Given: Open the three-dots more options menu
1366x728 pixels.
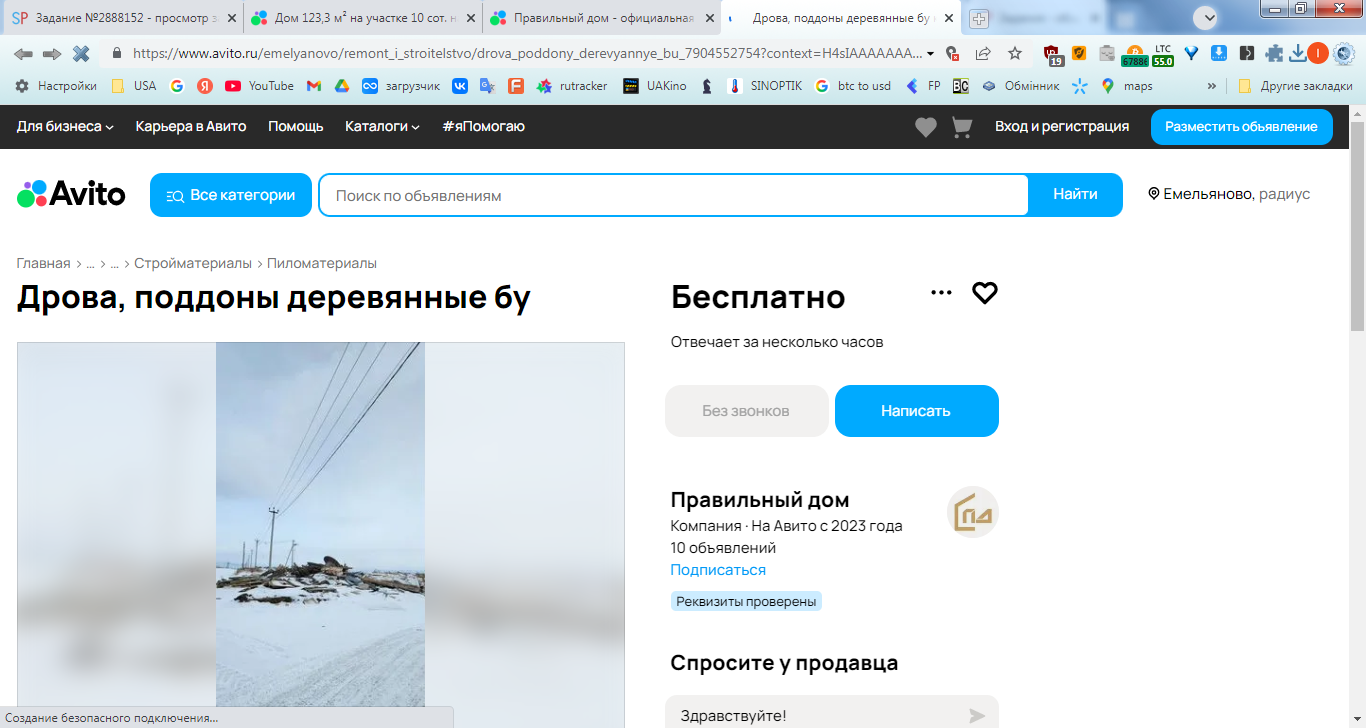Looking at the screenshot, I should 941,293.
